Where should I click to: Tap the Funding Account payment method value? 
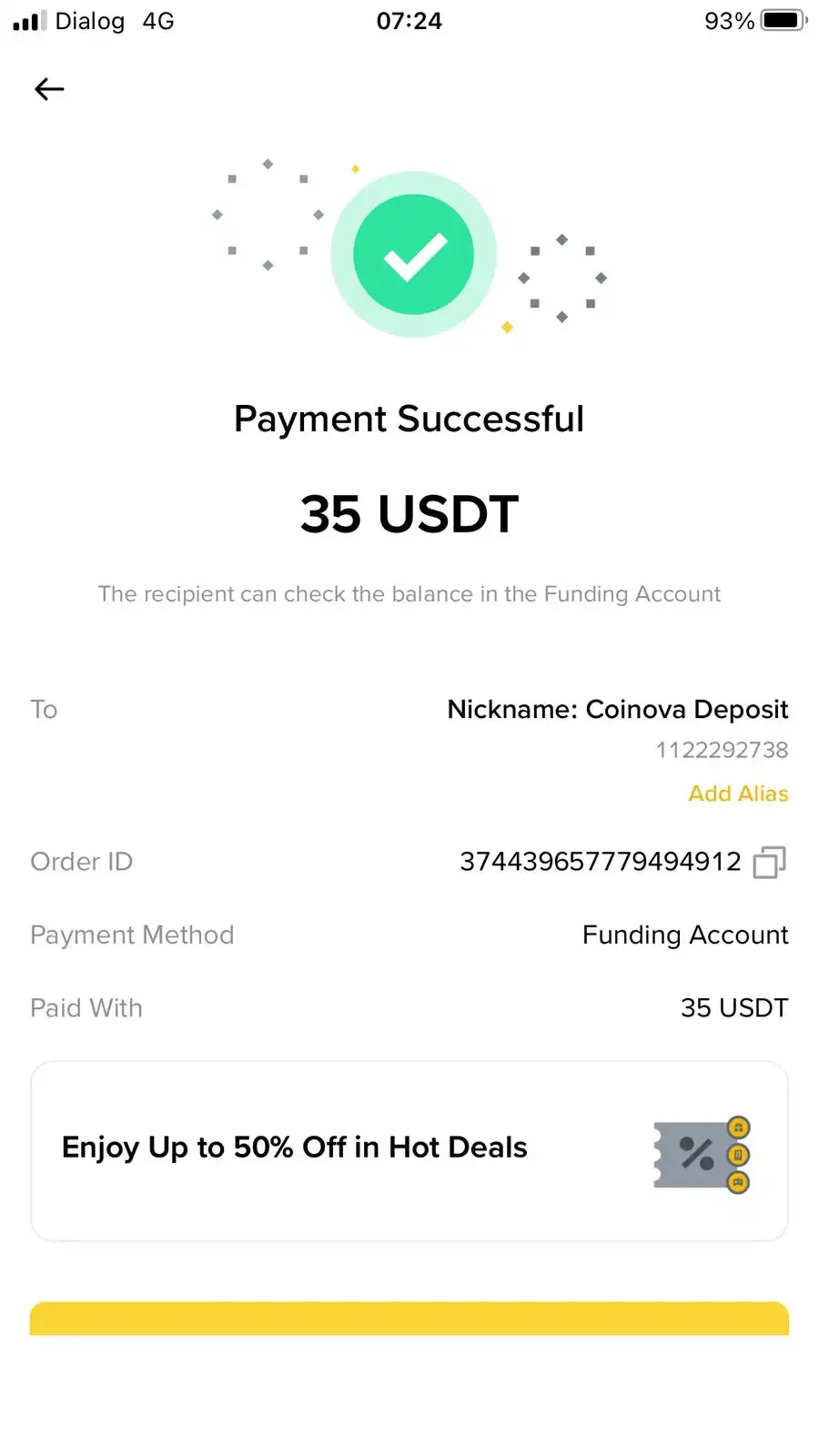[x=685, y=935]
